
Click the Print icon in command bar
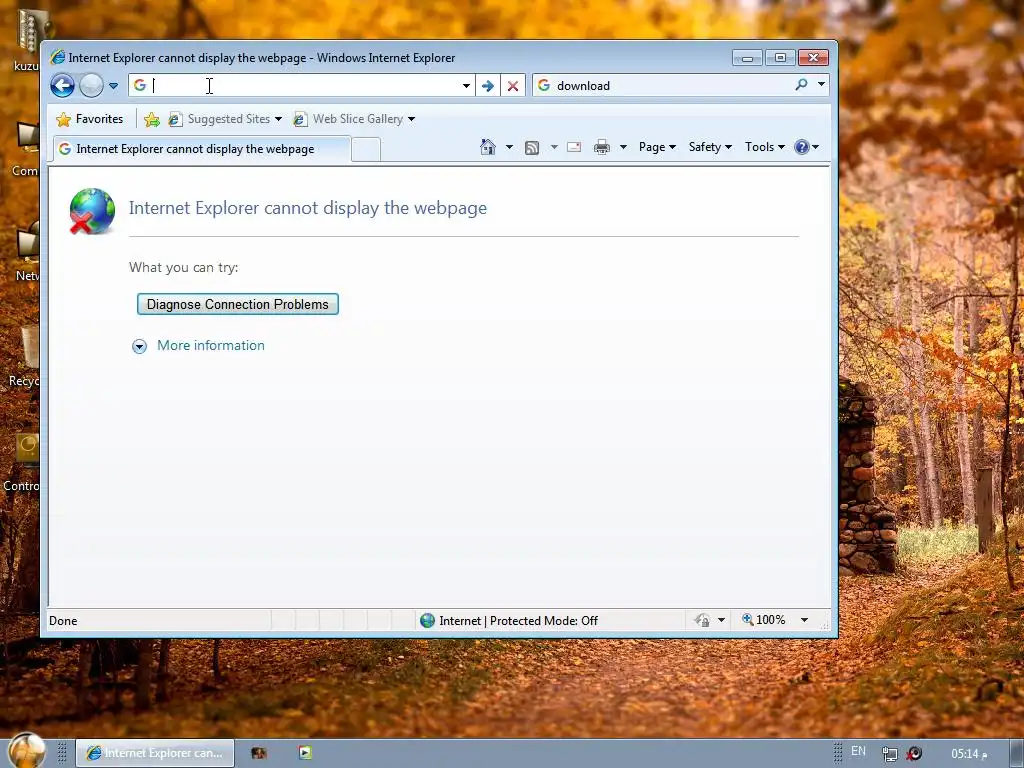point(601,147)
